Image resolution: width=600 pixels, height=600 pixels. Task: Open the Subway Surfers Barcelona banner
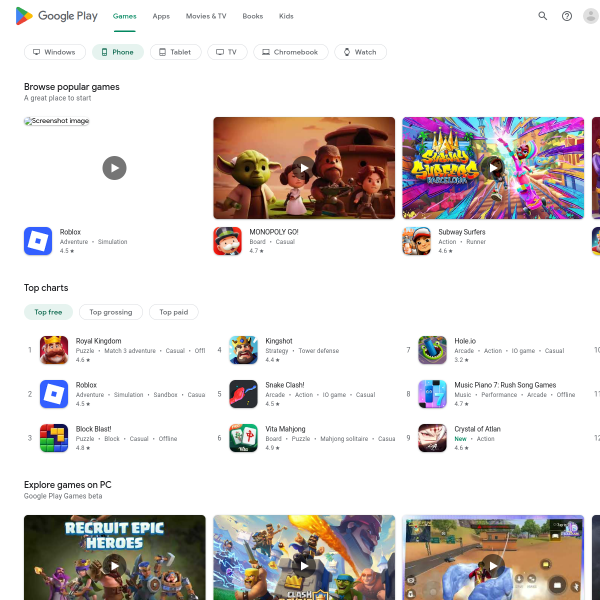point(493,168)
